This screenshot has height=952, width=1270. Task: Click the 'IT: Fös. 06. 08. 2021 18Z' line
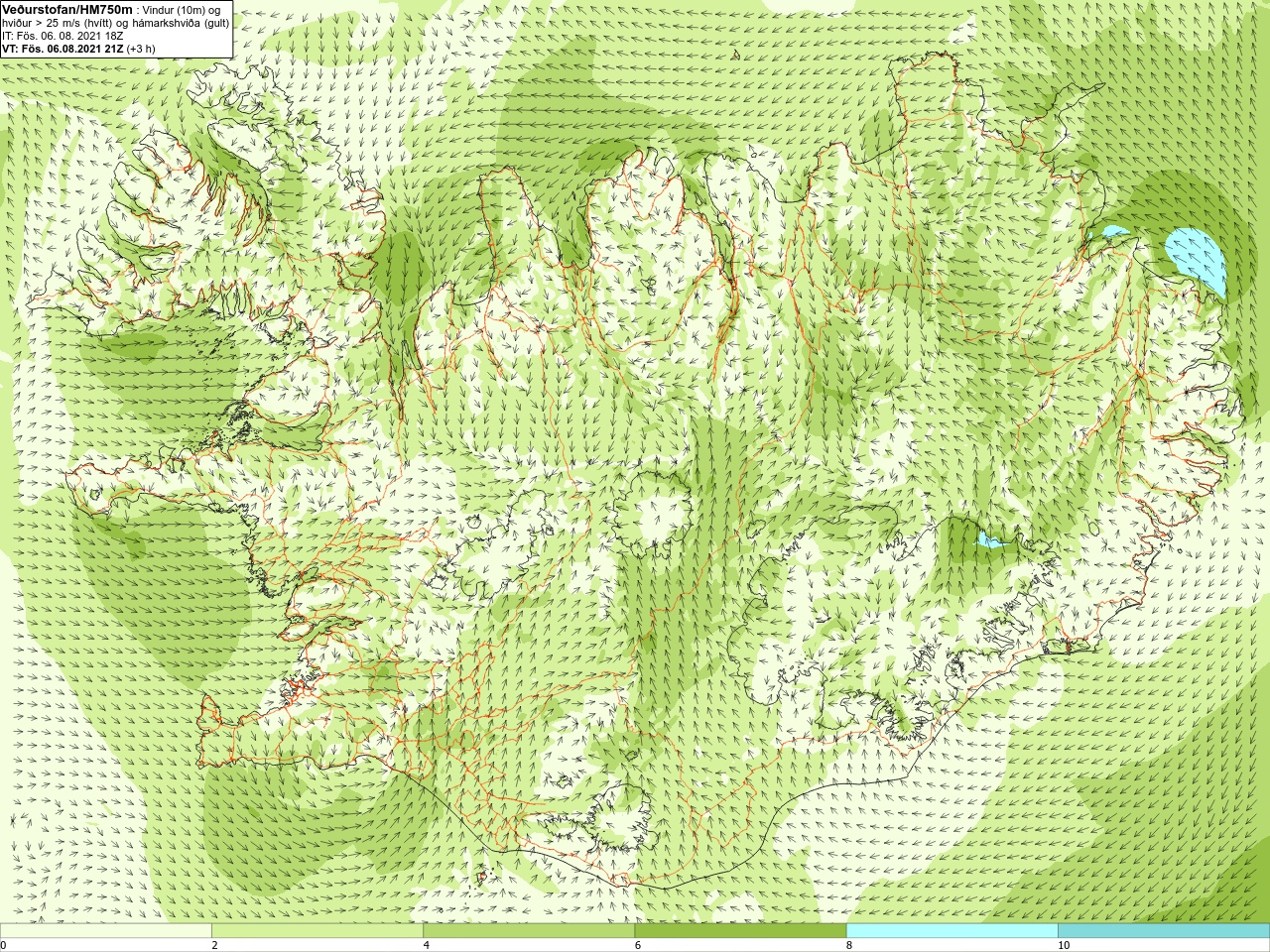(x=63, y=36)
